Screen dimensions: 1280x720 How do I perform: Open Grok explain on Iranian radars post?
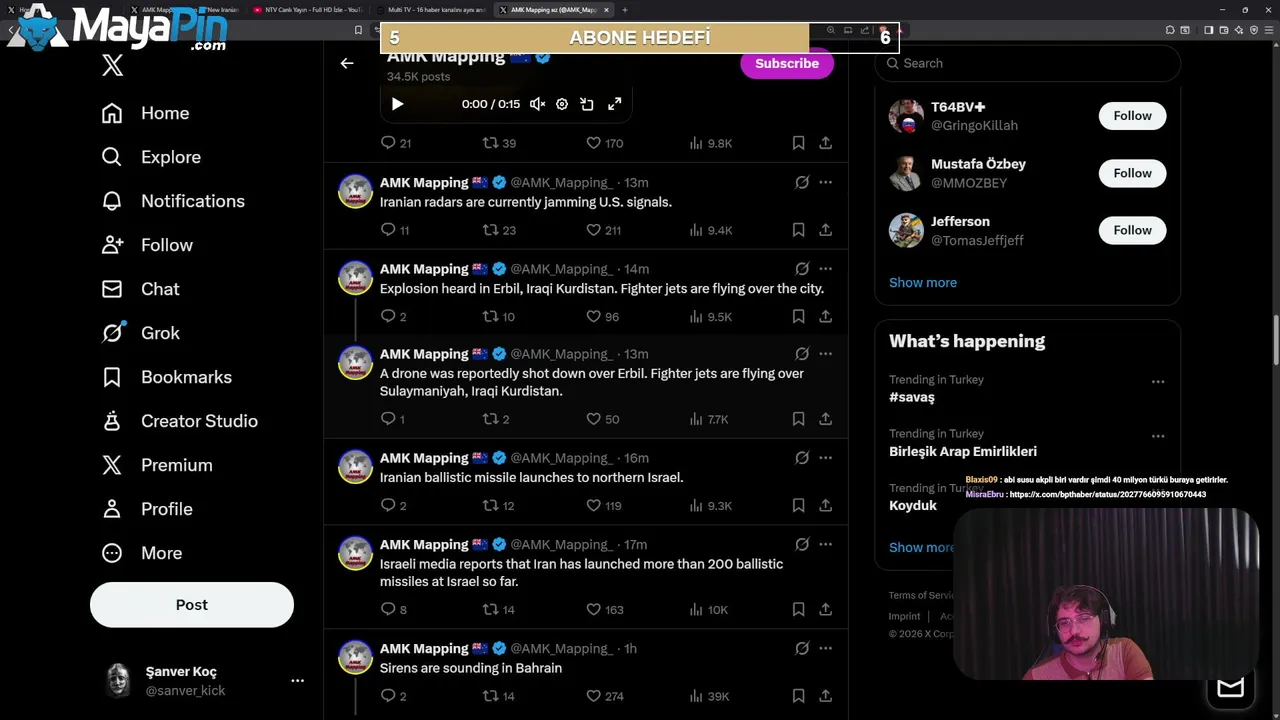click(x=802, y=182)
